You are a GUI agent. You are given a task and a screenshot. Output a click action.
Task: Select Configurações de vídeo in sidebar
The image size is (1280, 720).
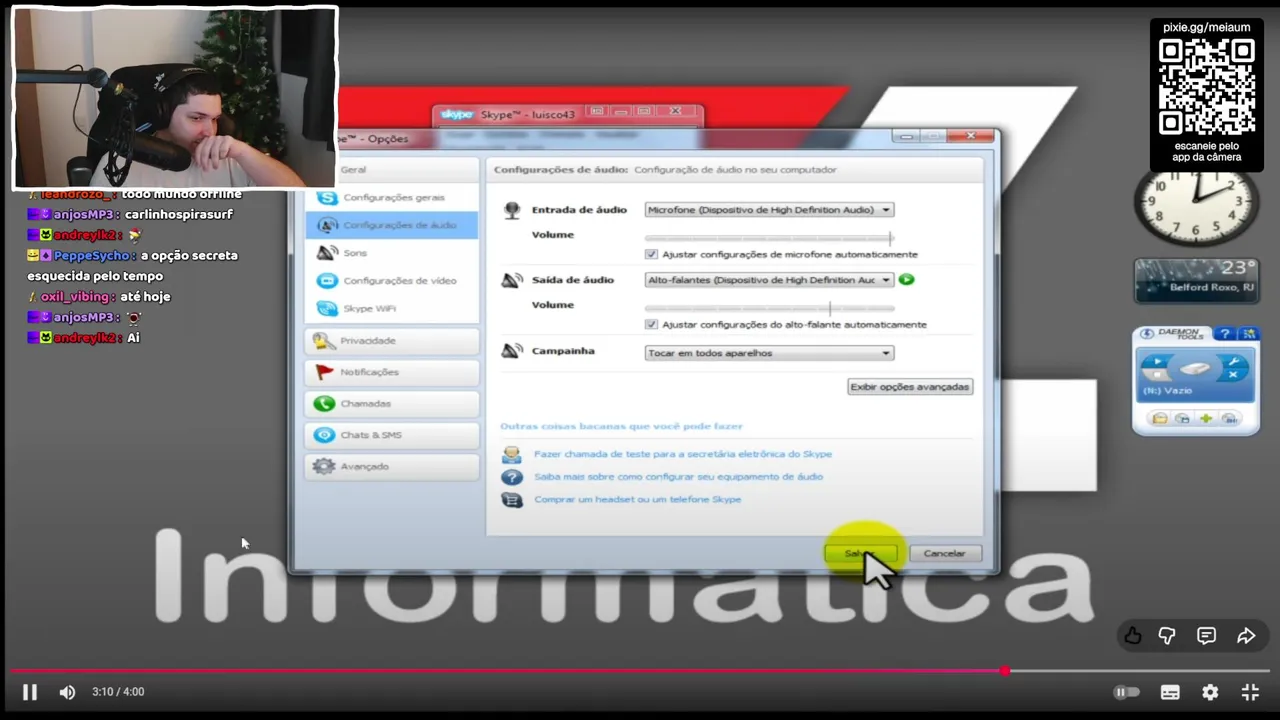point(393,281)
